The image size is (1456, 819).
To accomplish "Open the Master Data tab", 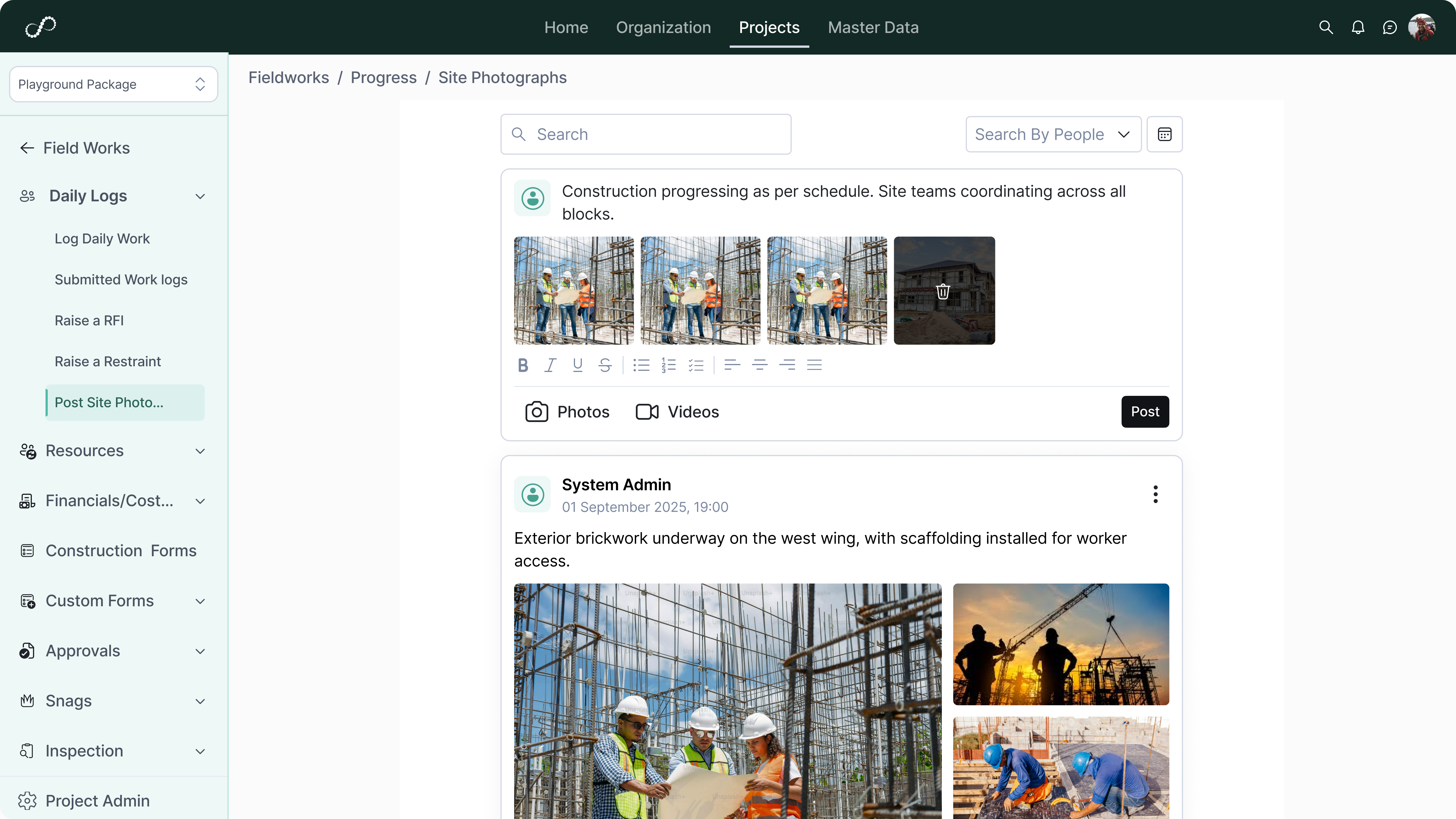I will tap(873, 27).
